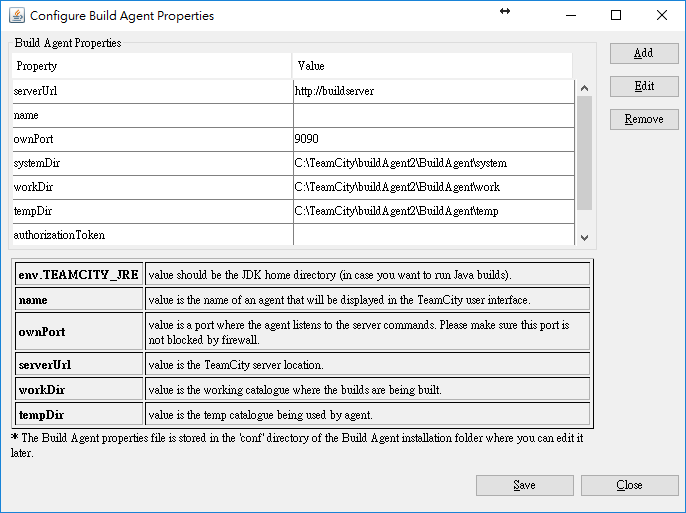This screenshot has width=686, height=513.
Task: Click the firewall port description text
Action: pos(359,332)
